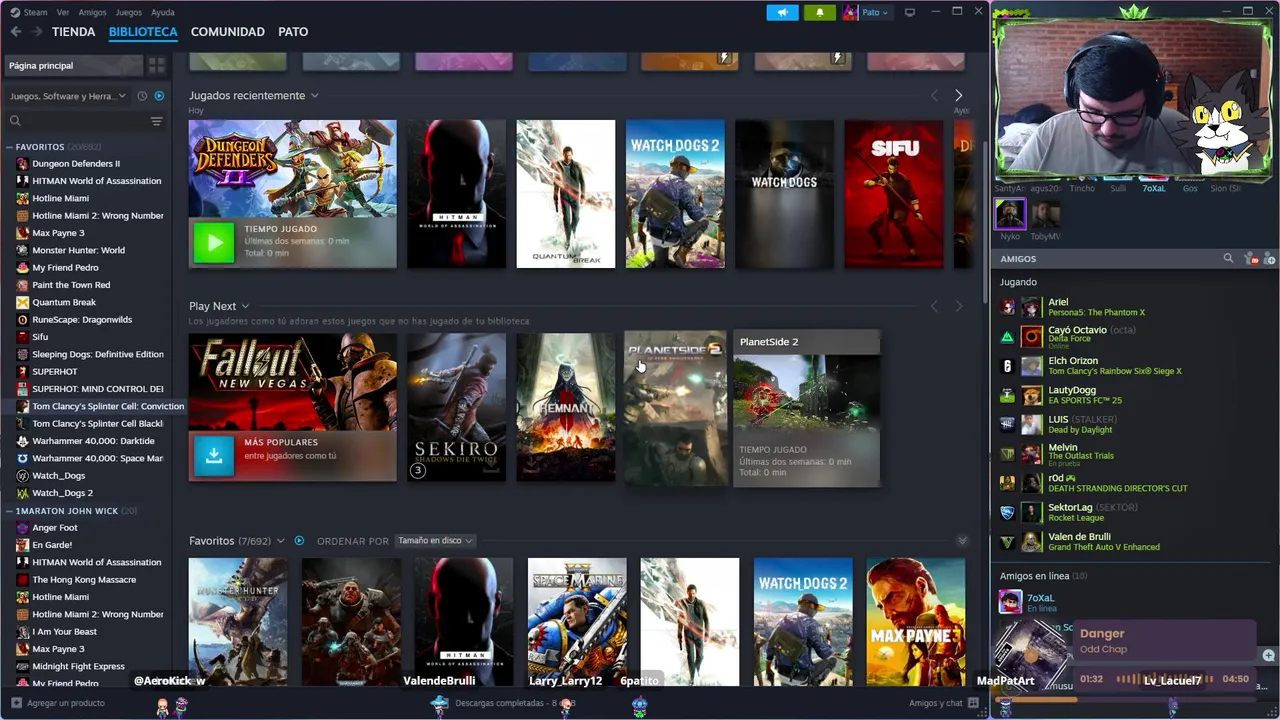Screen dimensions: 1280x720
Task: Click Página principal button
Action: pos(74,65)
